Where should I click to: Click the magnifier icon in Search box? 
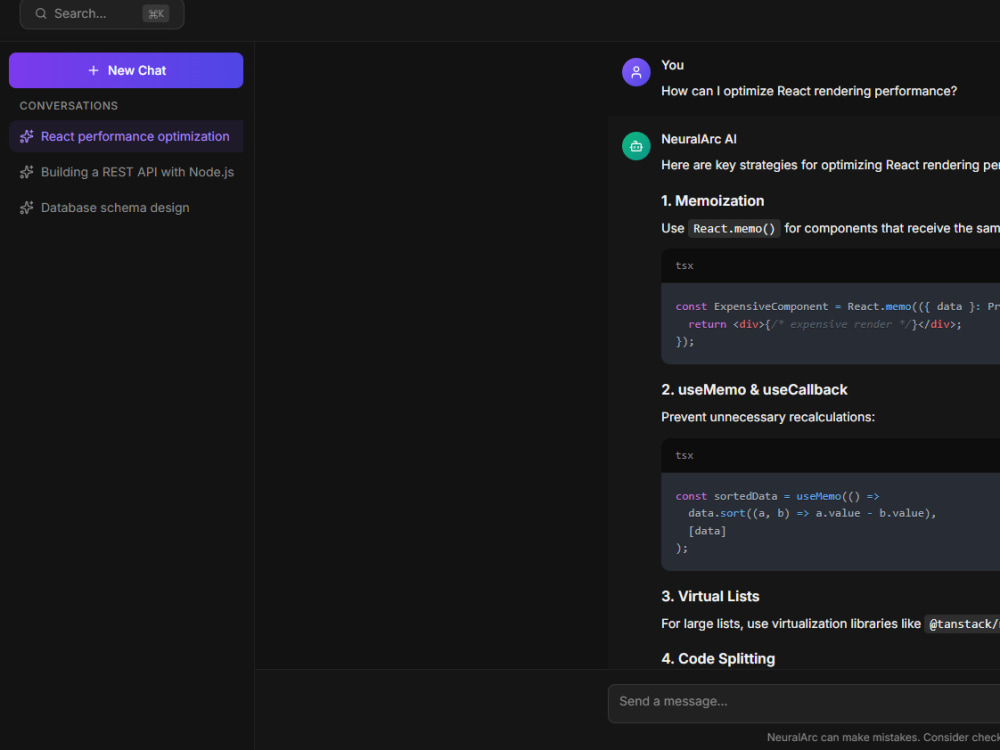pyautogui.click(x=41, y=13)
